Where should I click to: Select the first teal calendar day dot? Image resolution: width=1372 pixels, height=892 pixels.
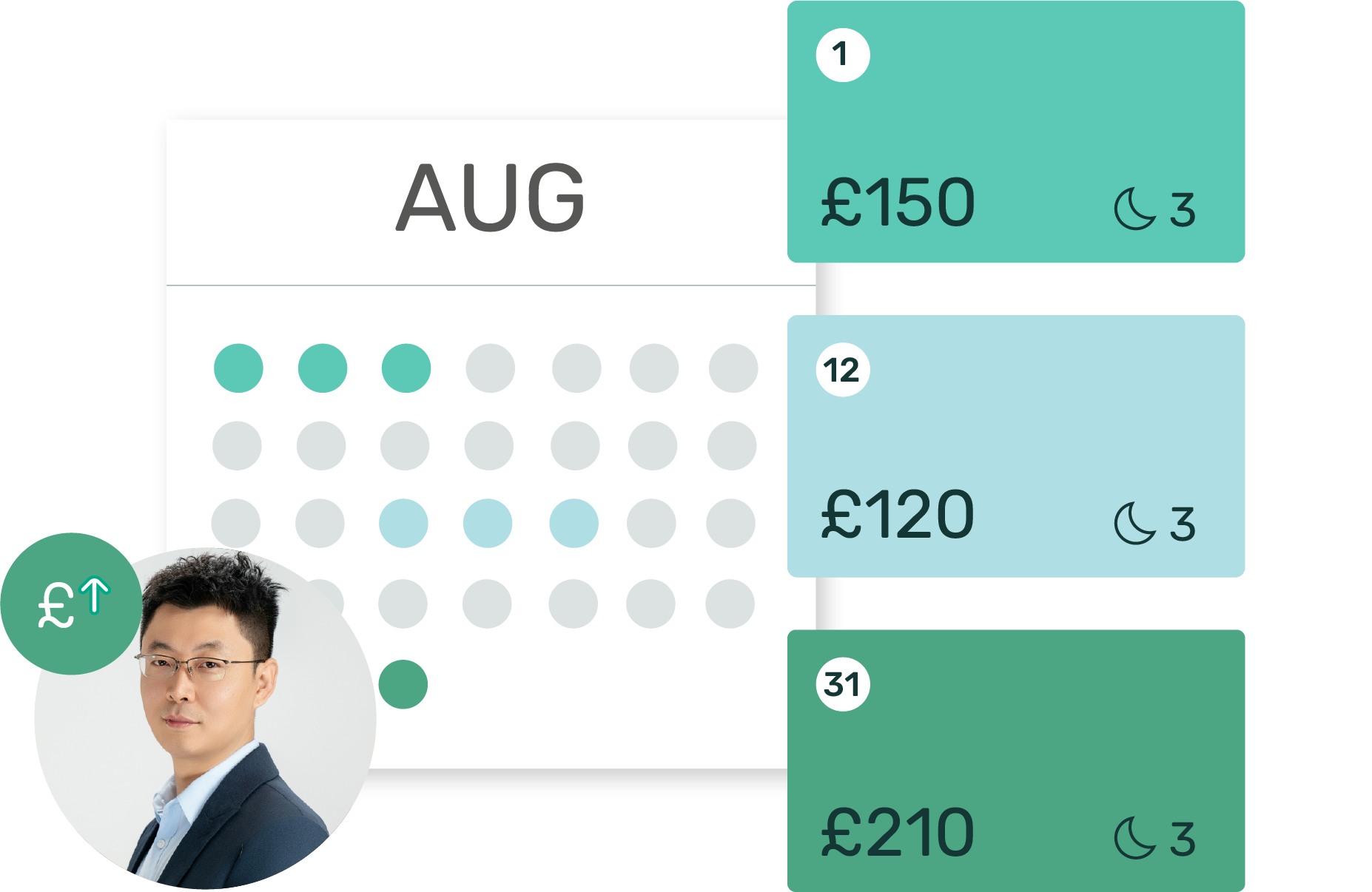[x=238, y=368]
